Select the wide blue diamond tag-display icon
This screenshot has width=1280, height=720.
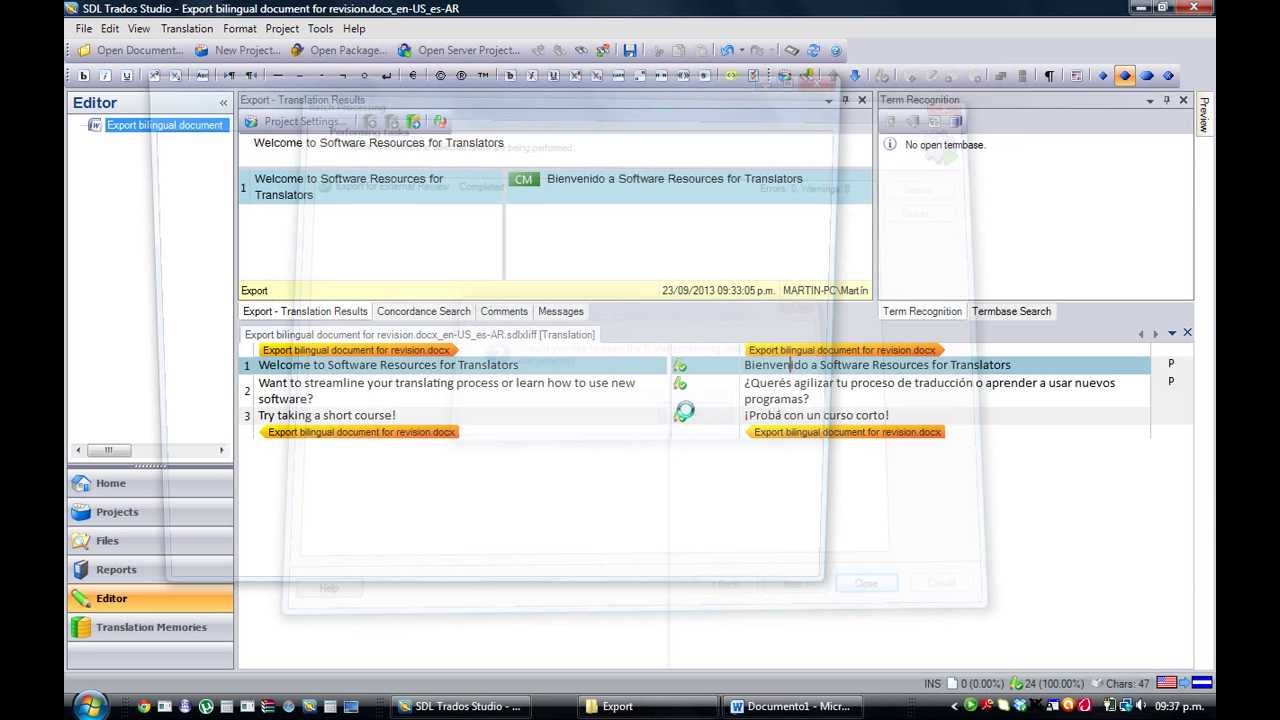tap(1147, 75)
